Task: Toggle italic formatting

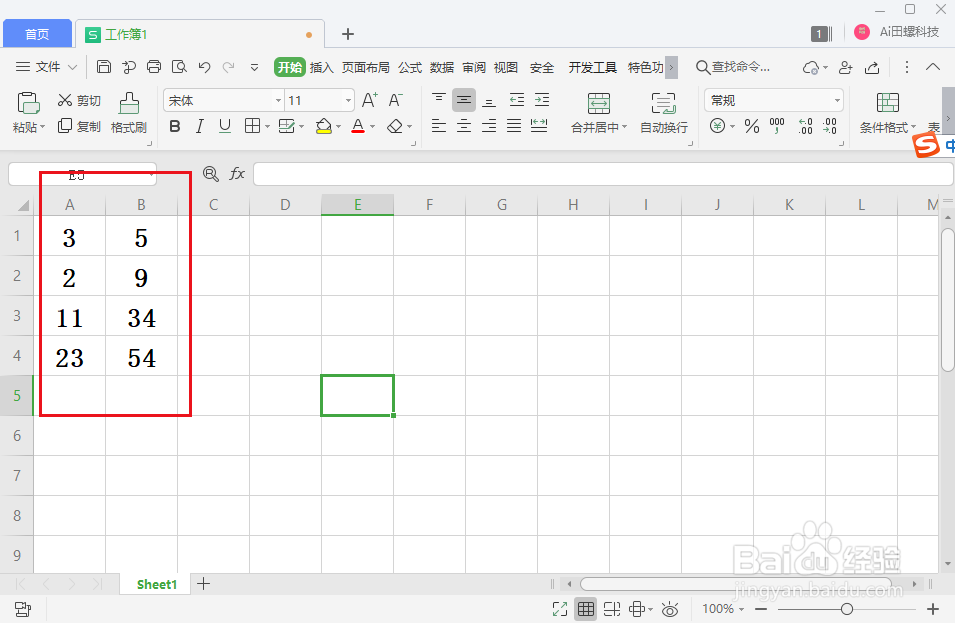Action: pyautogui.click(x=200, y=126)
